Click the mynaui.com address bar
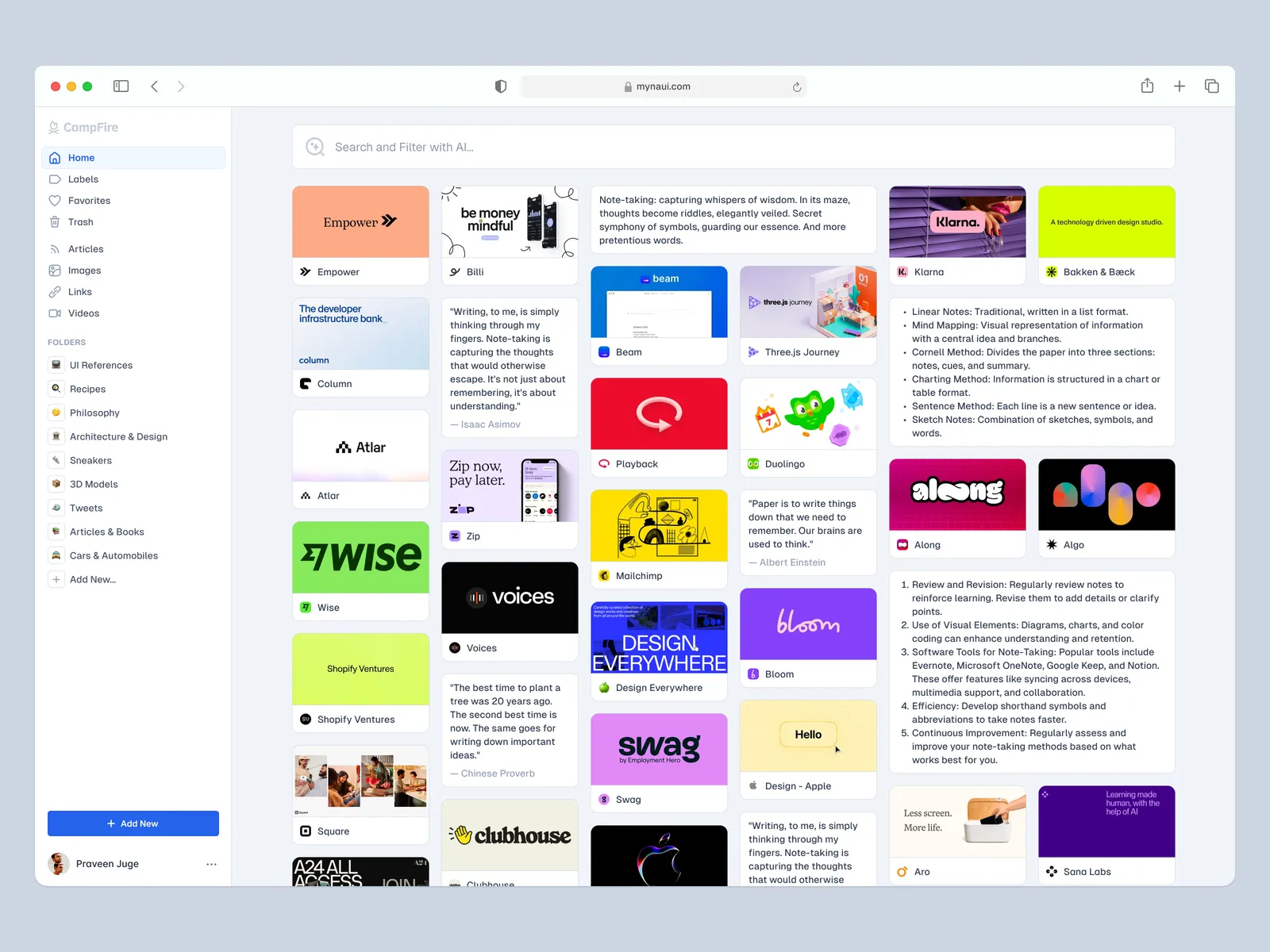1270x952 pixels. click(663, 86)
